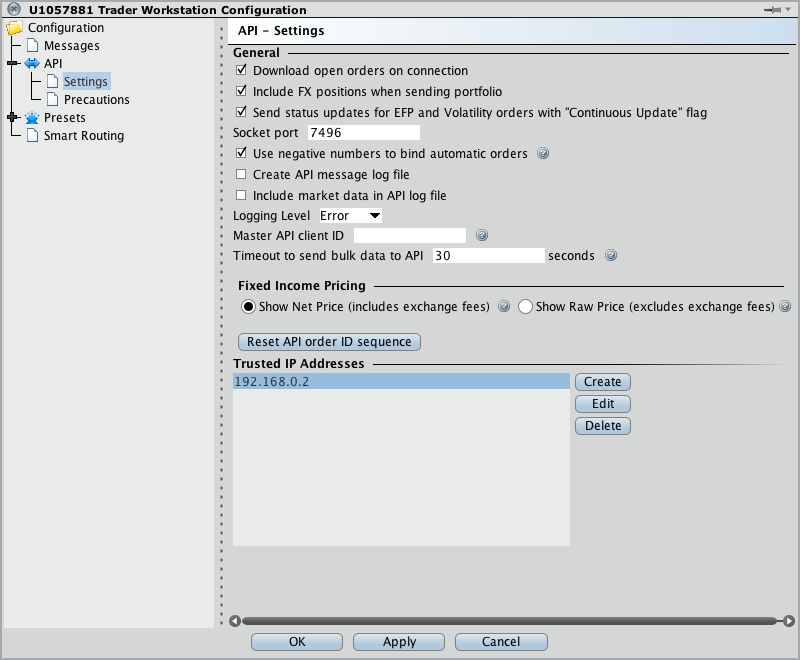Toggle Use negative numbers to bind automatic orders
The height and width of the screenshot is (660, 800).
pos(241,153)
